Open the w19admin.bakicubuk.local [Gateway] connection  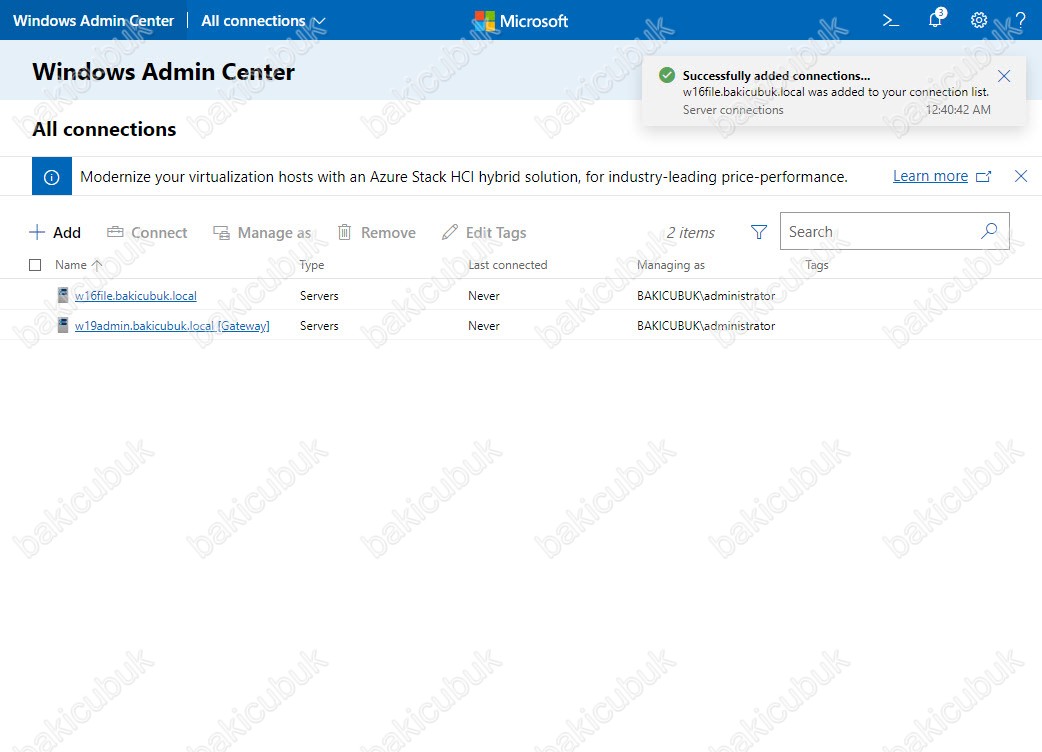[172, 326]
